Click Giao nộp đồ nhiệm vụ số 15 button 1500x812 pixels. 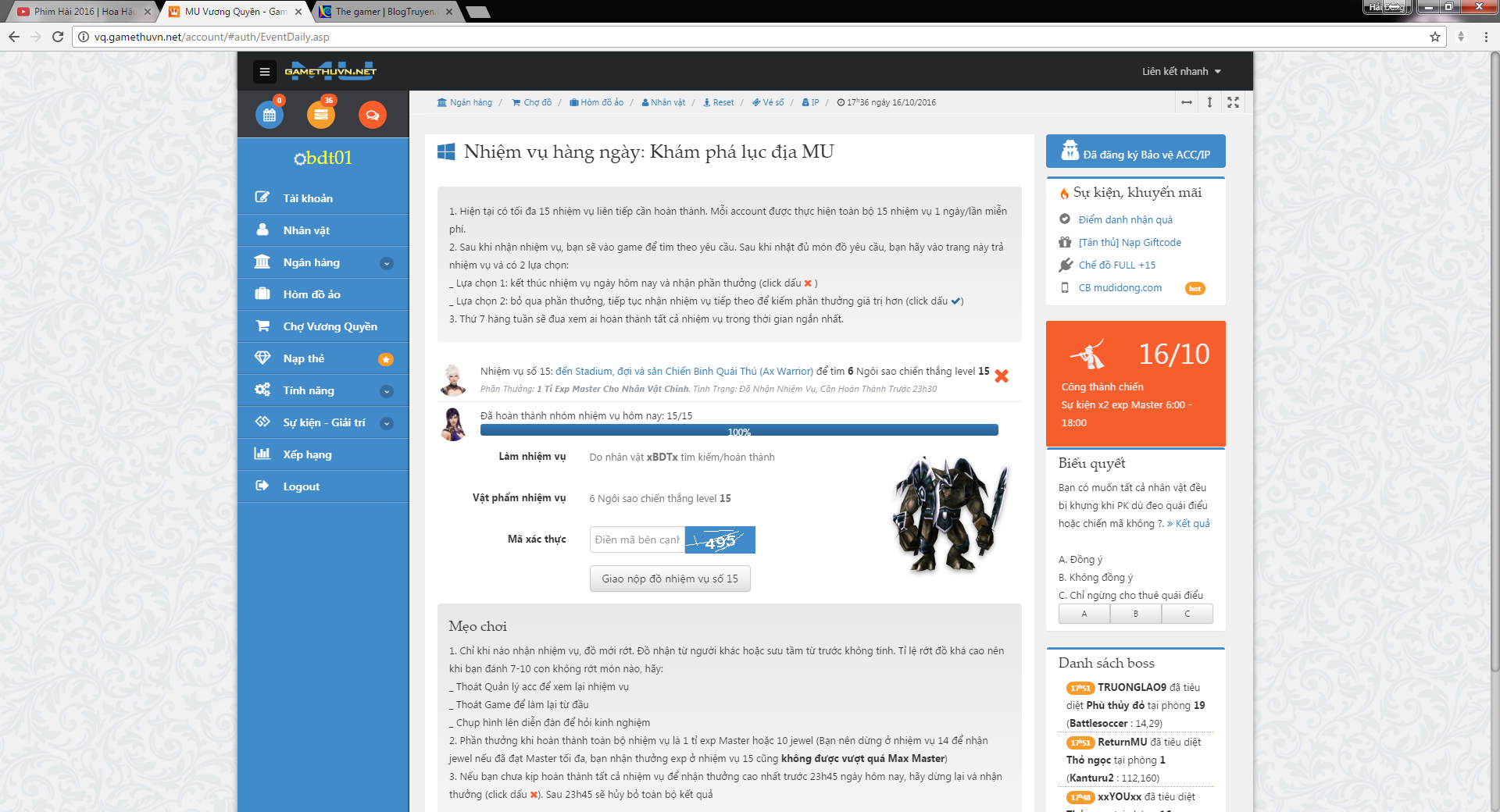click(670, 579)
